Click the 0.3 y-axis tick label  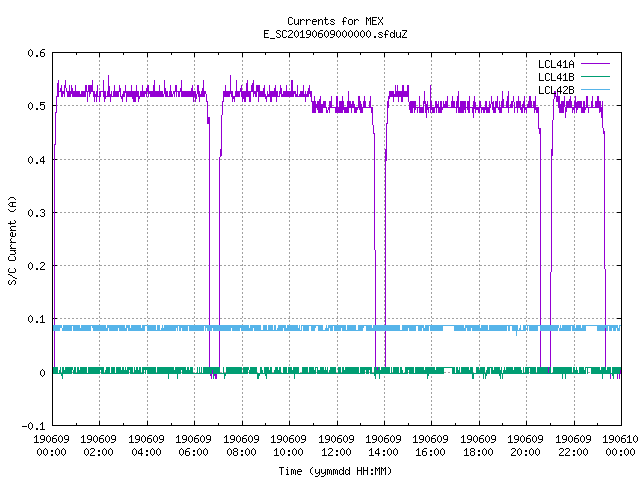click(36, 213)
